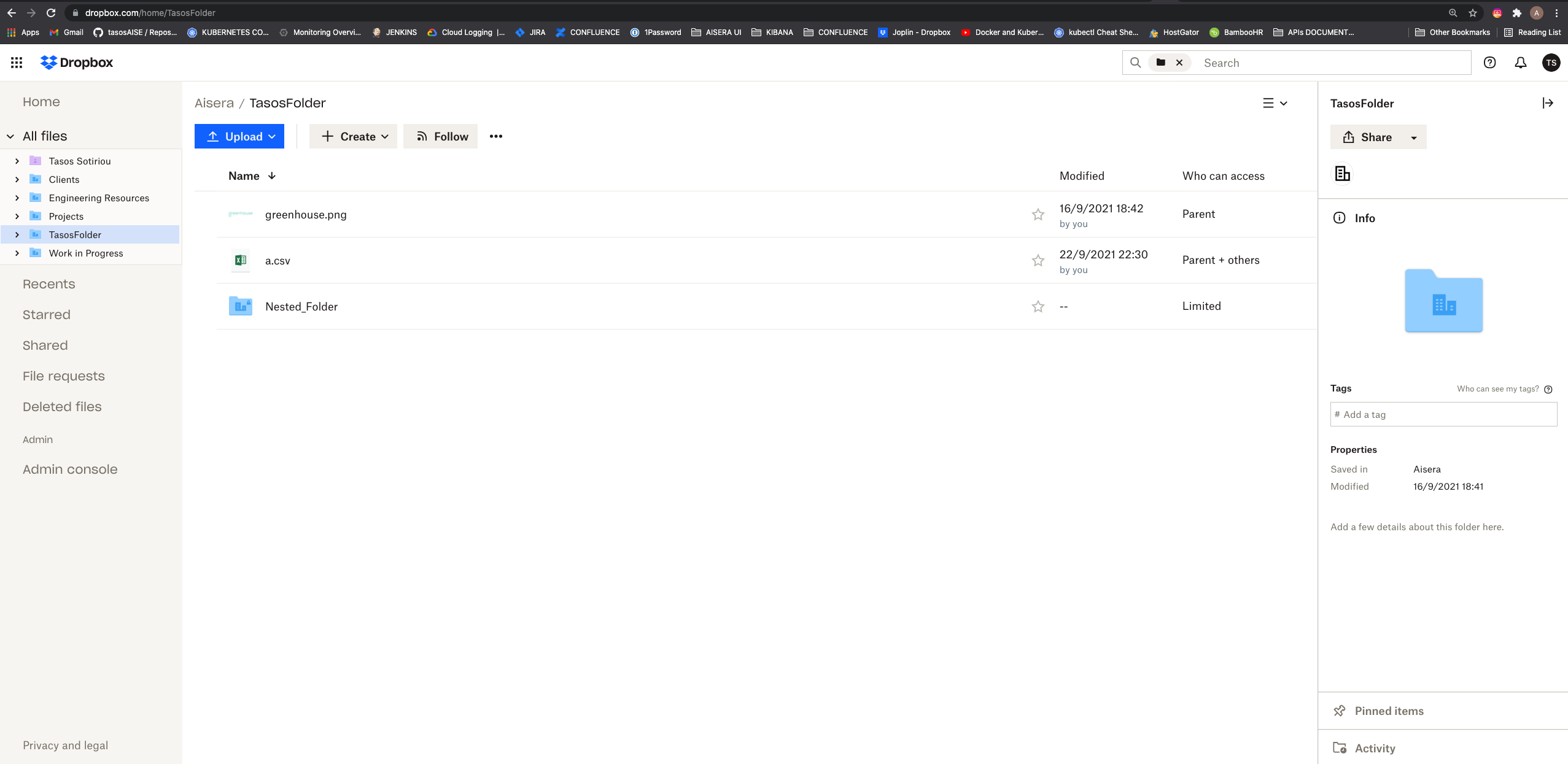Click the Follow button
Viewport: 1568px width, 764px height.
440,136
